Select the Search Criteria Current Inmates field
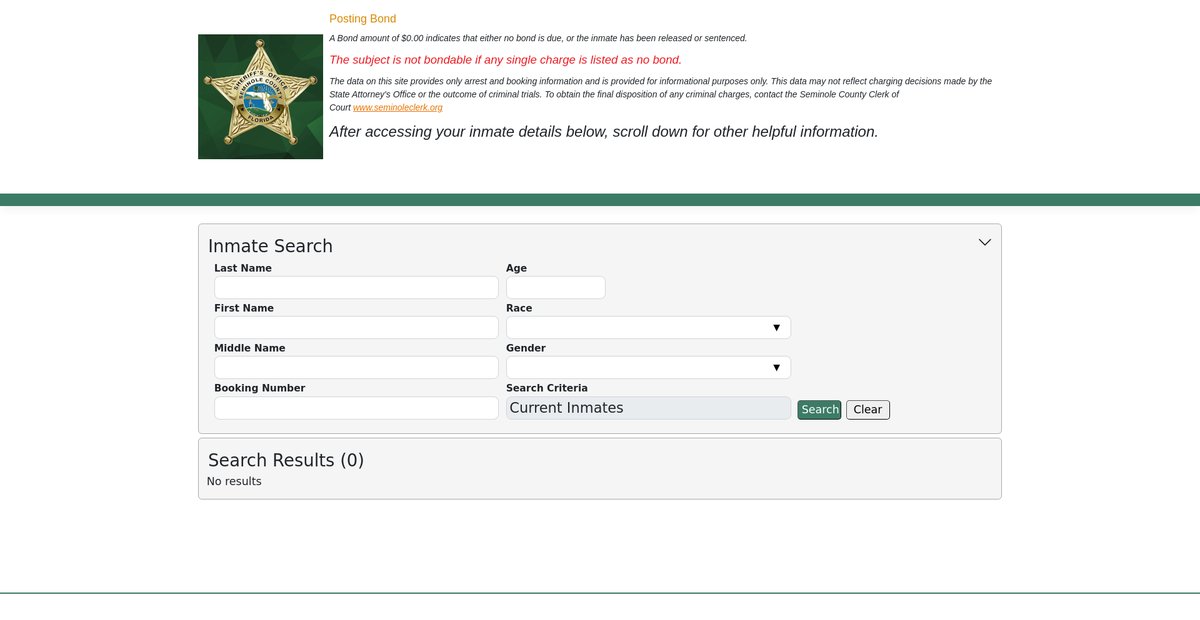 (648, 408)
